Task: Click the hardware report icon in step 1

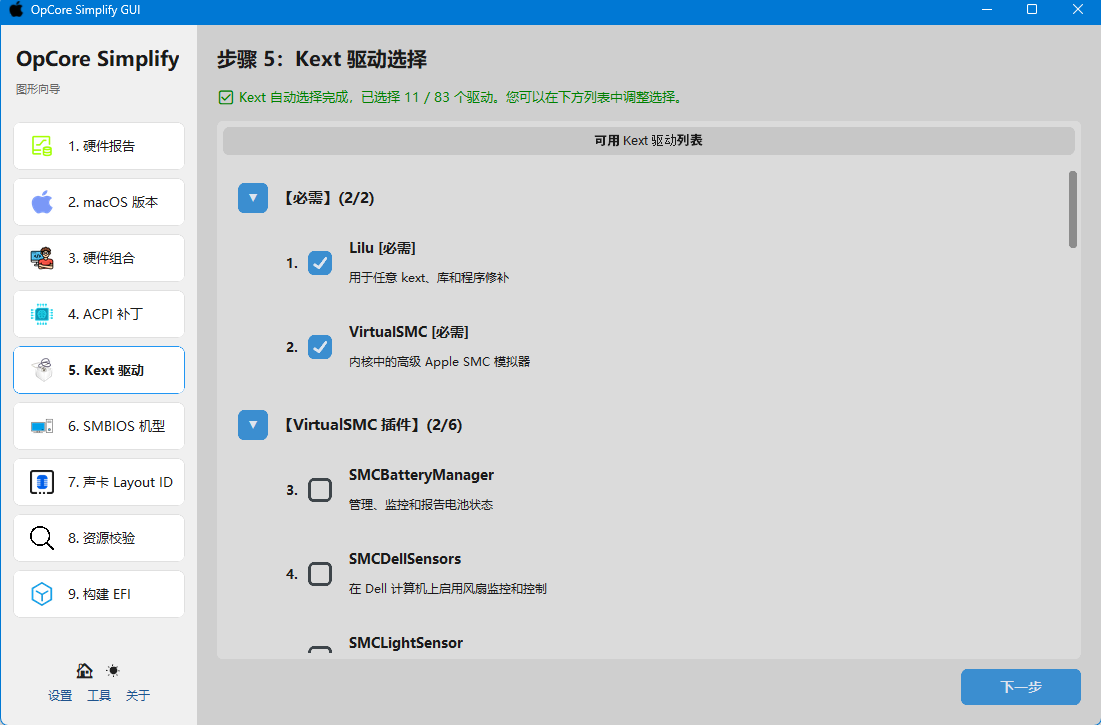Action: (41, 146)
